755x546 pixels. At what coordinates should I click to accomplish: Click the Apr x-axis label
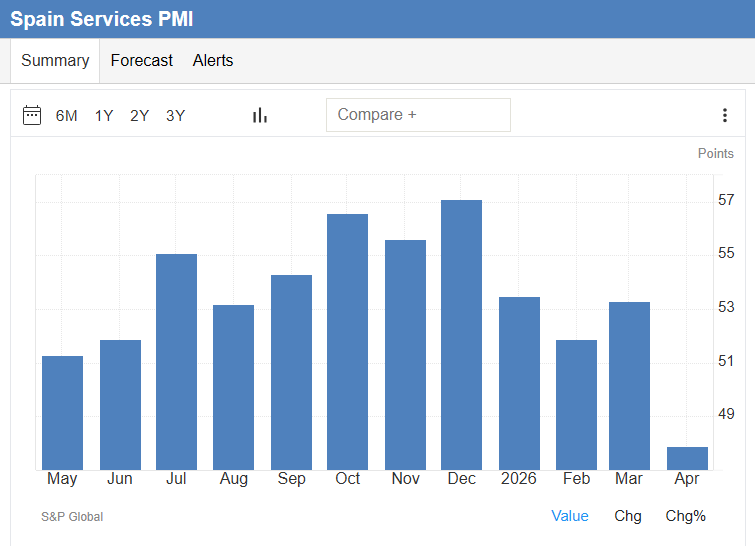coord(687,479)
